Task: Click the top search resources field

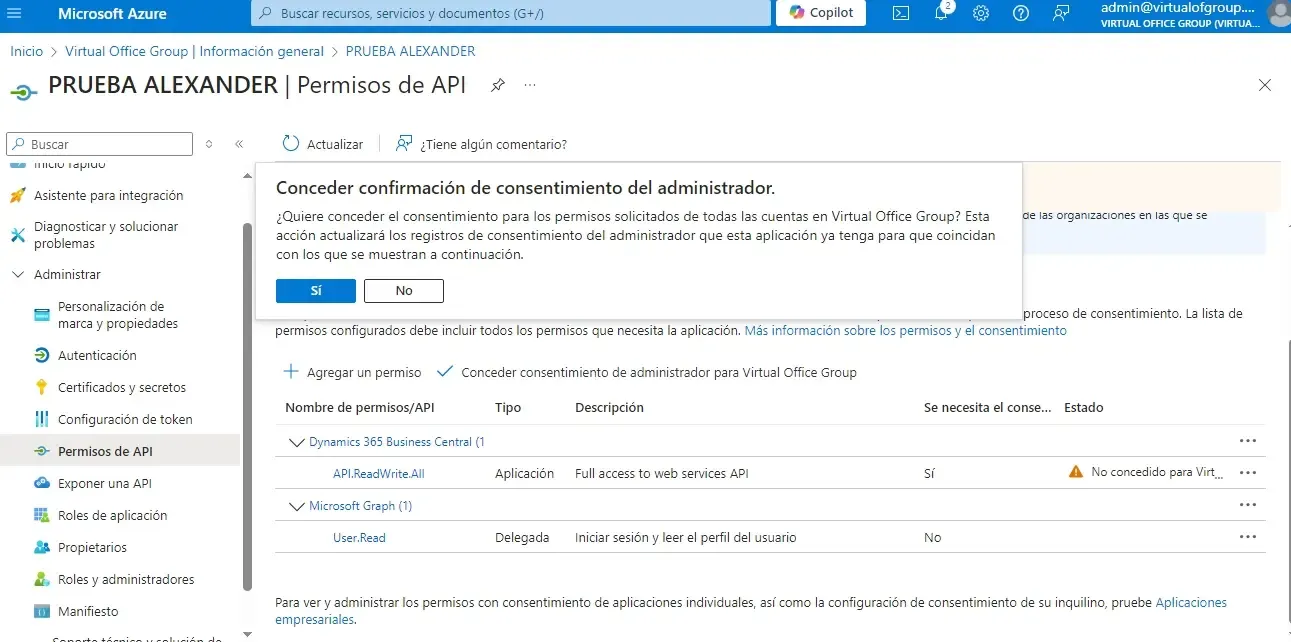Action: click(510, 13)
